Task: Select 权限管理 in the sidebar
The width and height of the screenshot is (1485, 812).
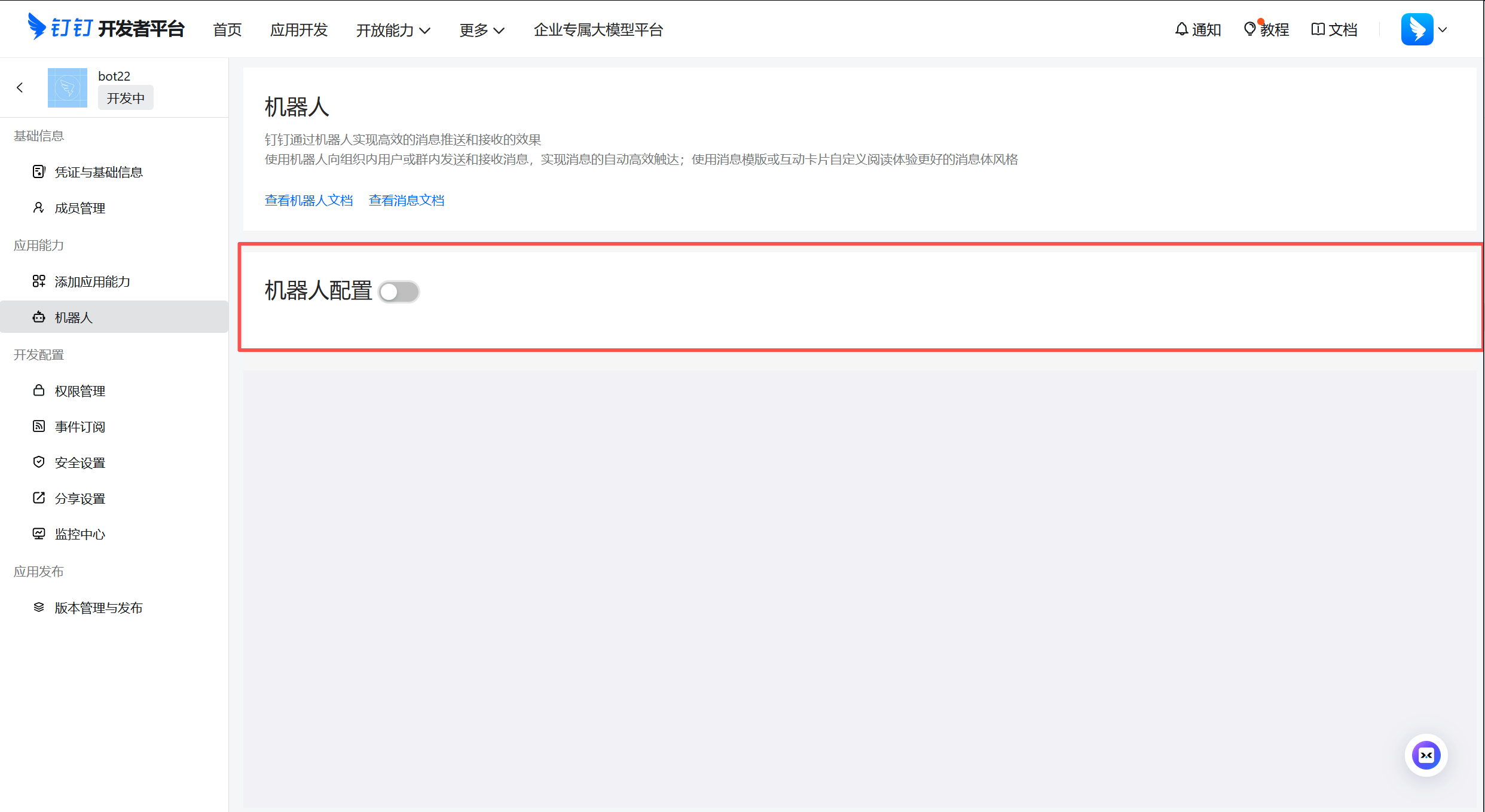Action: 80,391
